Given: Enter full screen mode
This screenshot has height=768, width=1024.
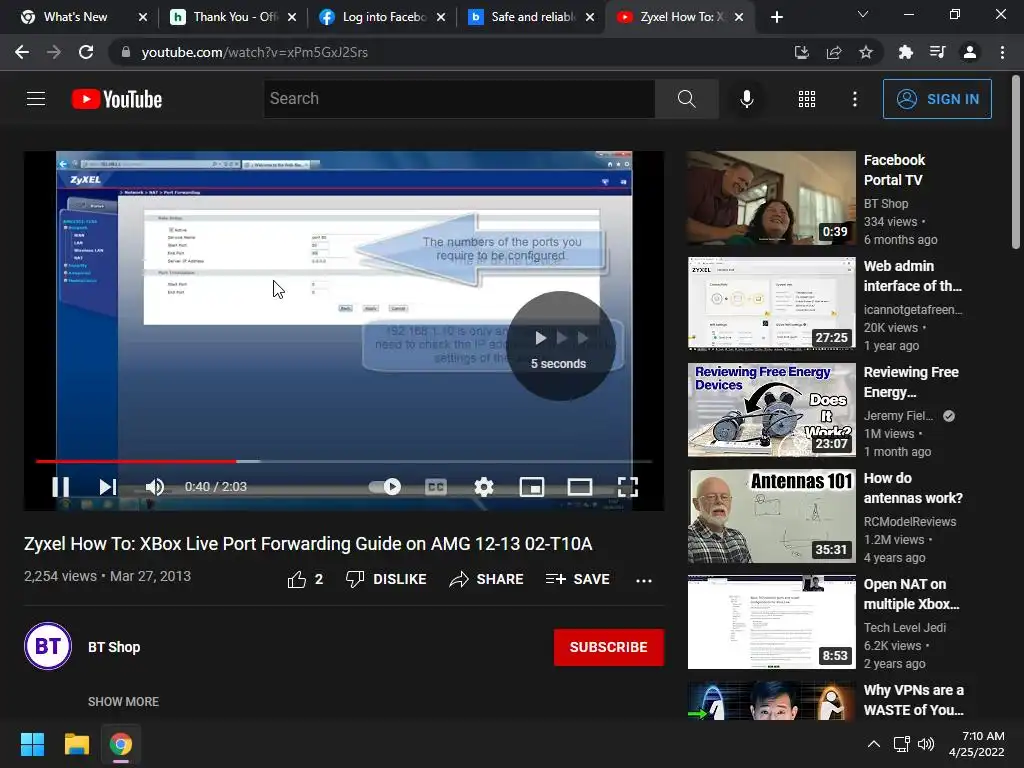Looking at the screenshot, I should pos(628,487).
